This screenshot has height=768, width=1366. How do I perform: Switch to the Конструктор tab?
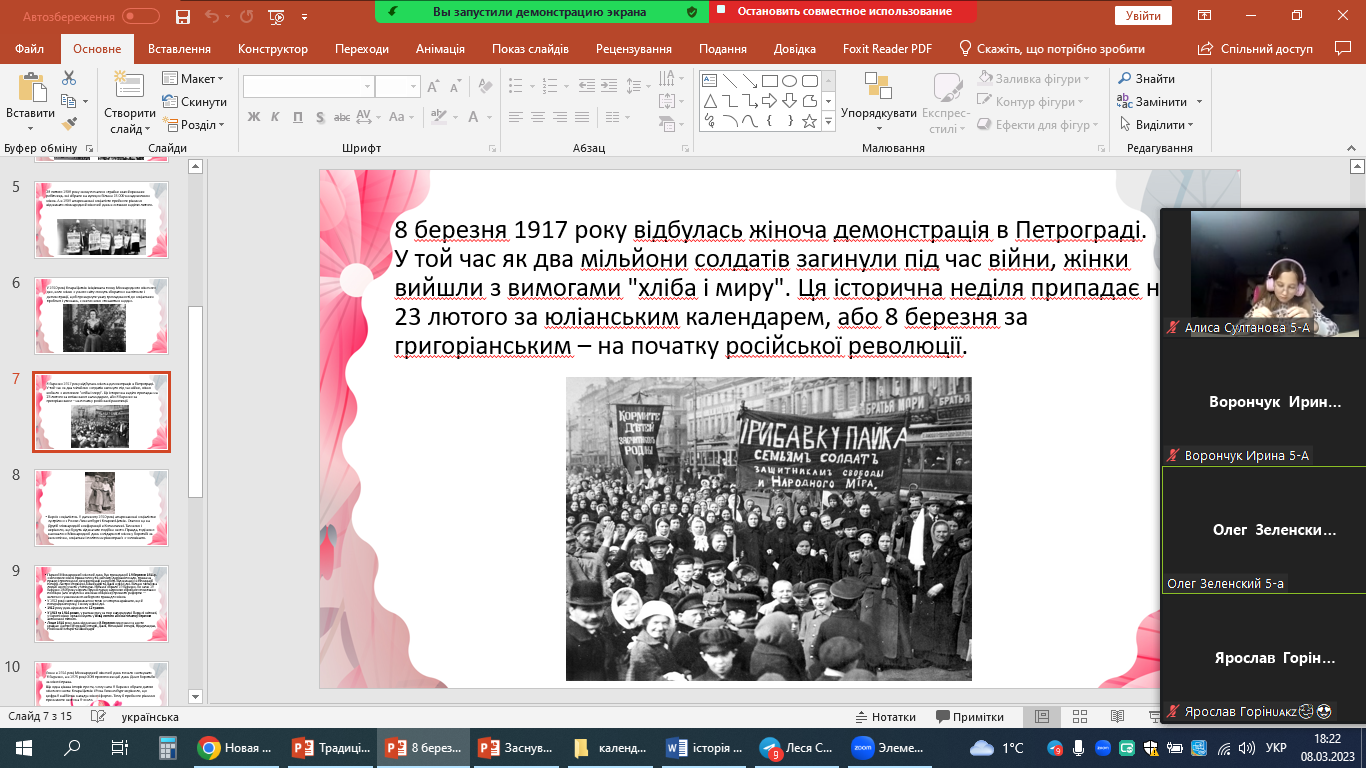(x=272, y=49)
